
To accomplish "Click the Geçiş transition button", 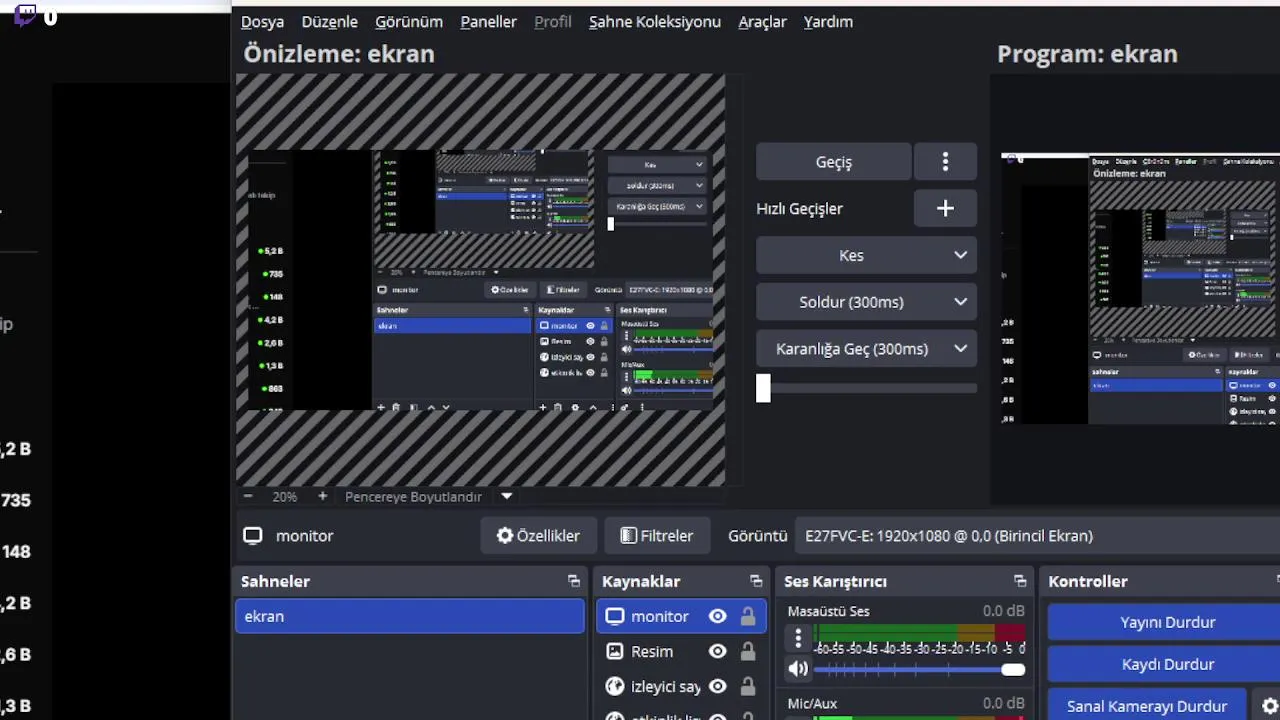I will [x=834, y=162].
